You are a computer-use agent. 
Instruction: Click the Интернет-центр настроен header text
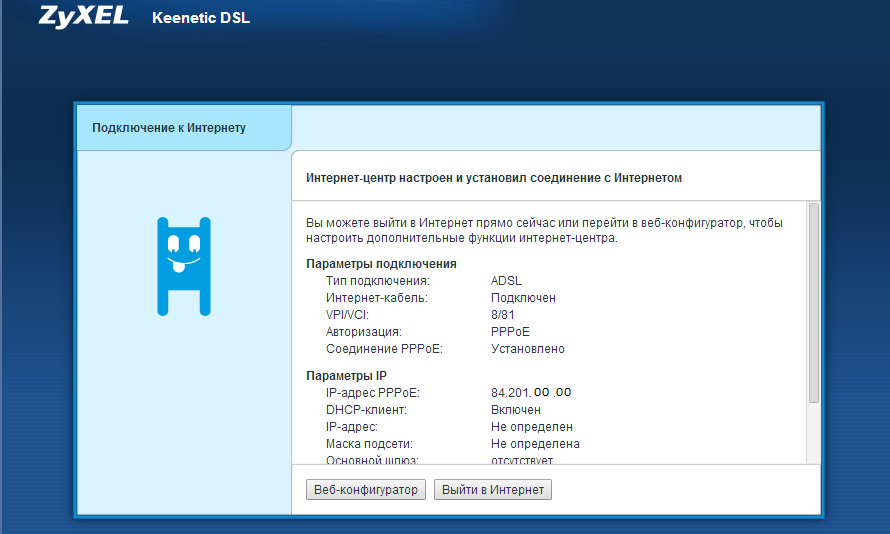point(493,177)
